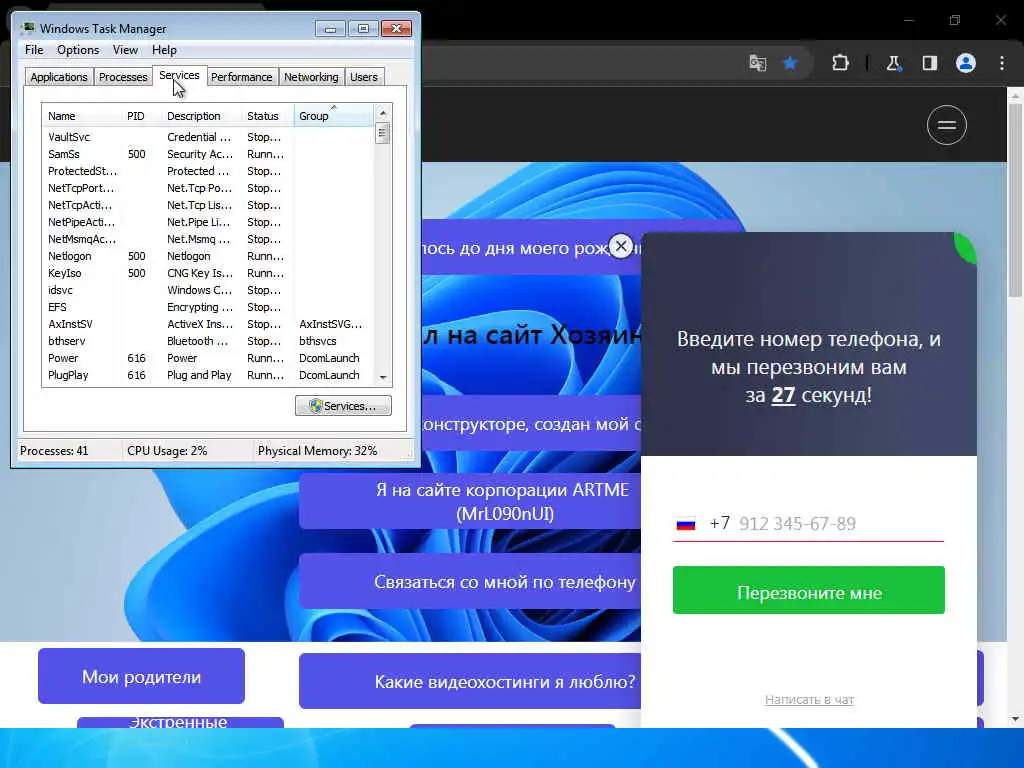
Task: Open the File menu in Task Manager
Action: pyautogui.click(x=34, y=50)
